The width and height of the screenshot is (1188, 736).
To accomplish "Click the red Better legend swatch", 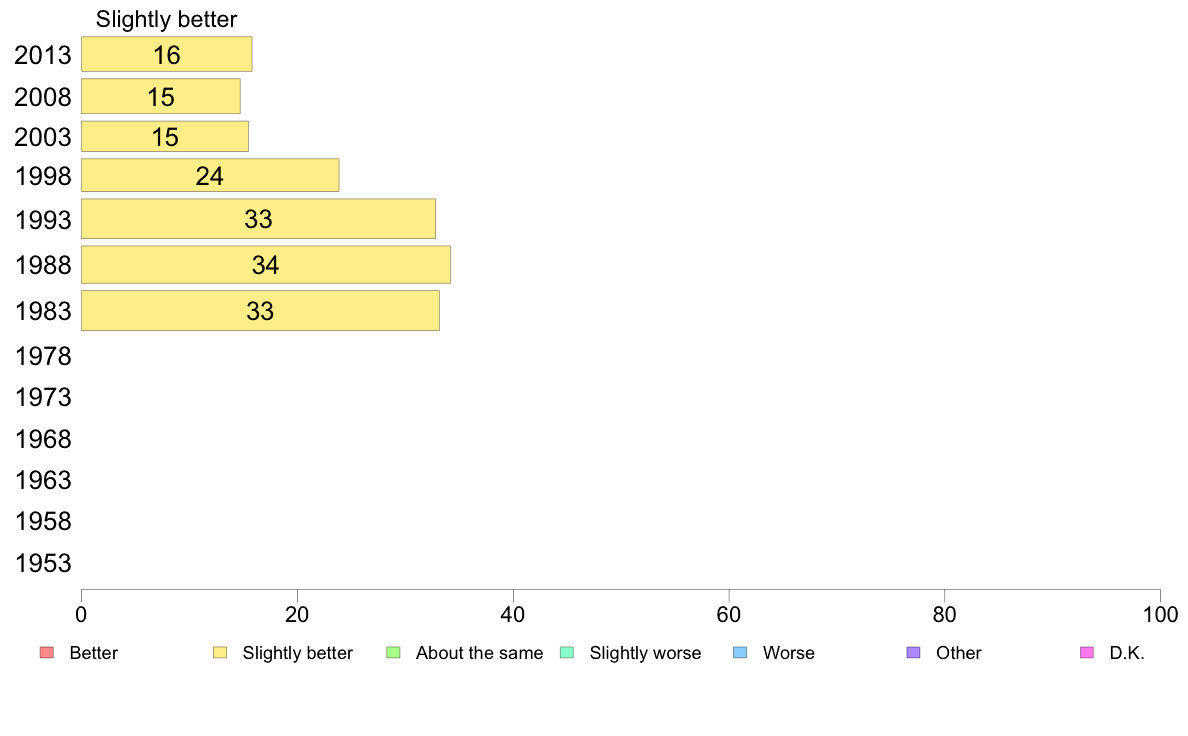I will [47, 653].
